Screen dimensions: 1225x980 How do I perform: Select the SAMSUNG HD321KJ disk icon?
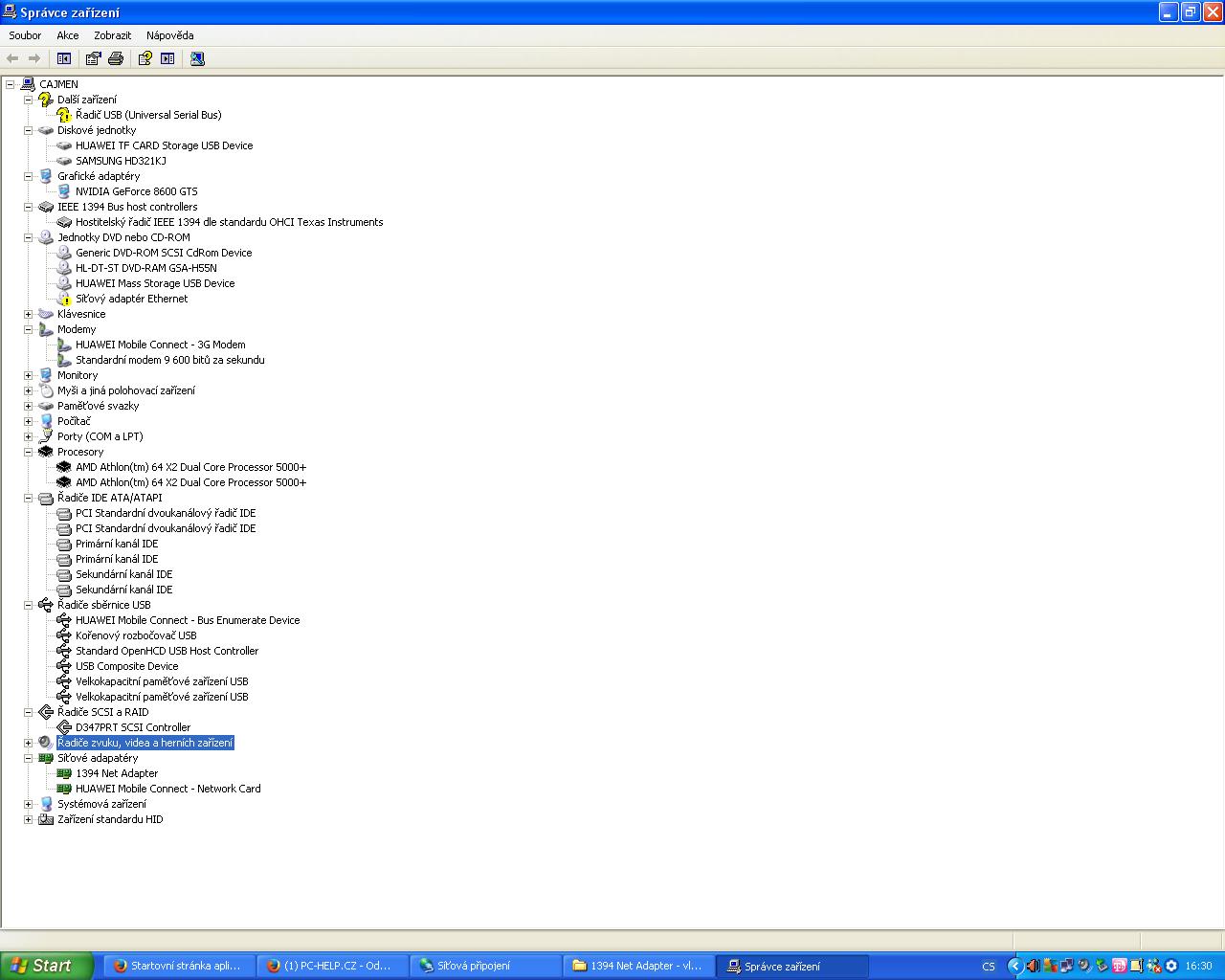(64, 161)
